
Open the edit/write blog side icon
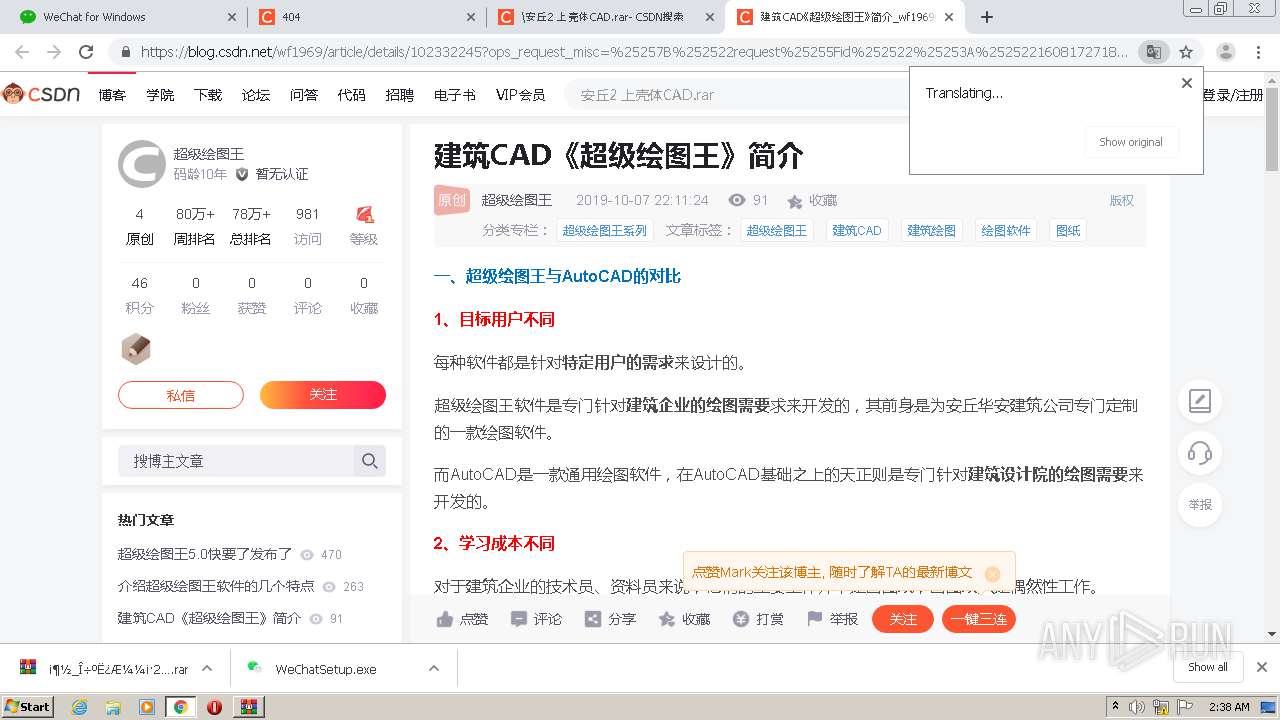click(1200, 401)
